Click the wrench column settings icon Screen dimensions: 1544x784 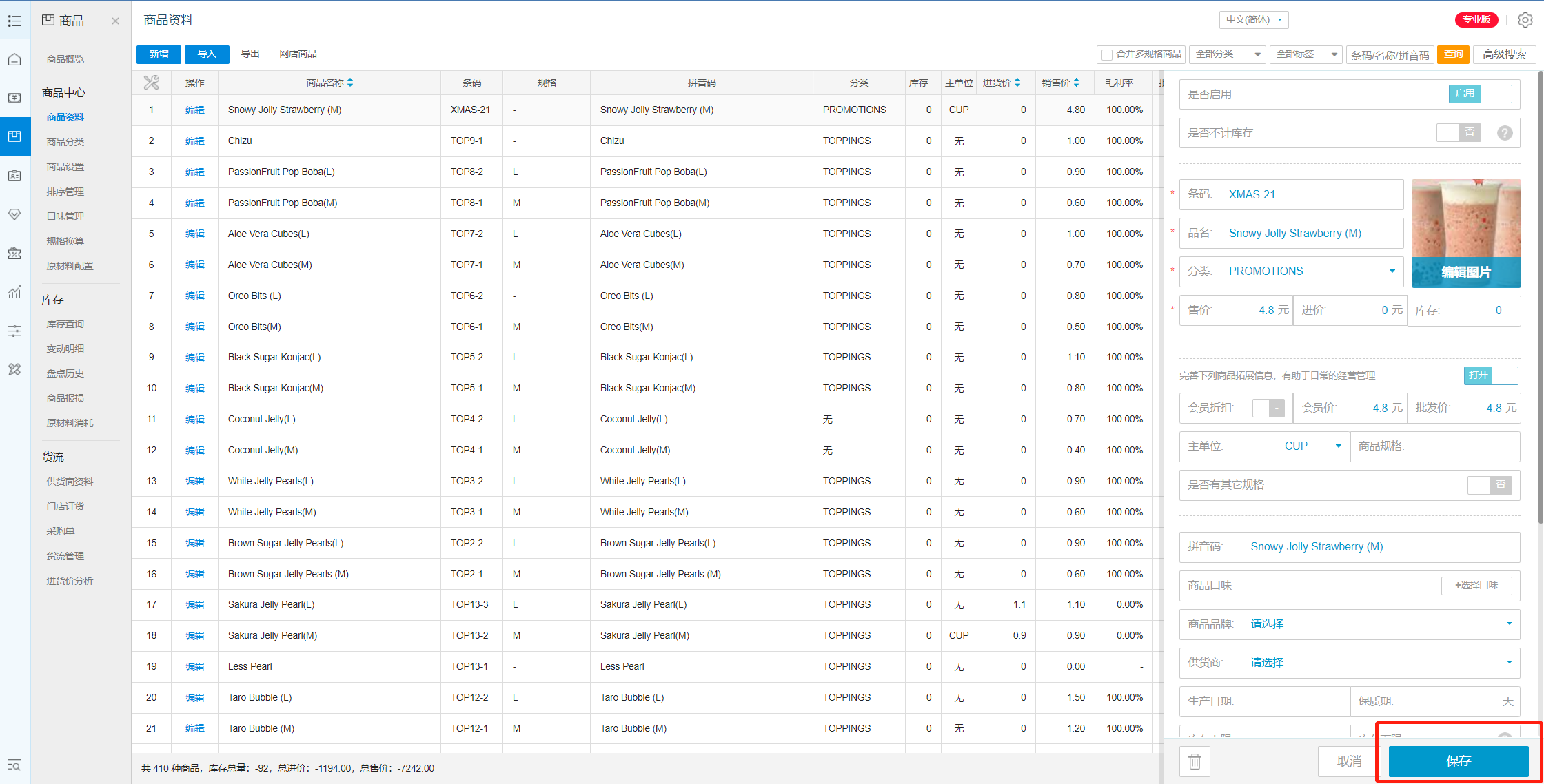click(152, 83)
